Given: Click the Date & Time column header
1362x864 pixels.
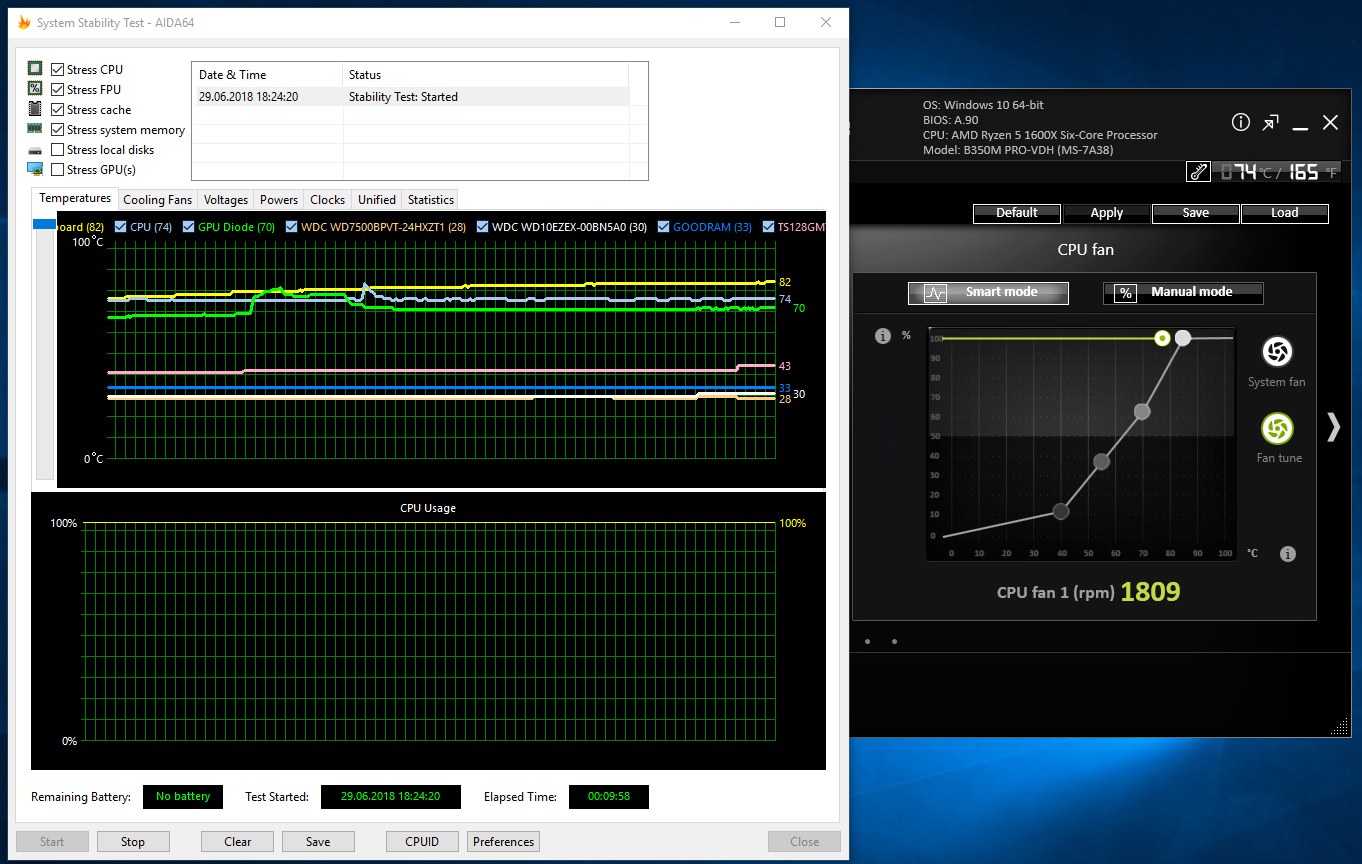Looking at the screenshot, I should tap(267, 75).
